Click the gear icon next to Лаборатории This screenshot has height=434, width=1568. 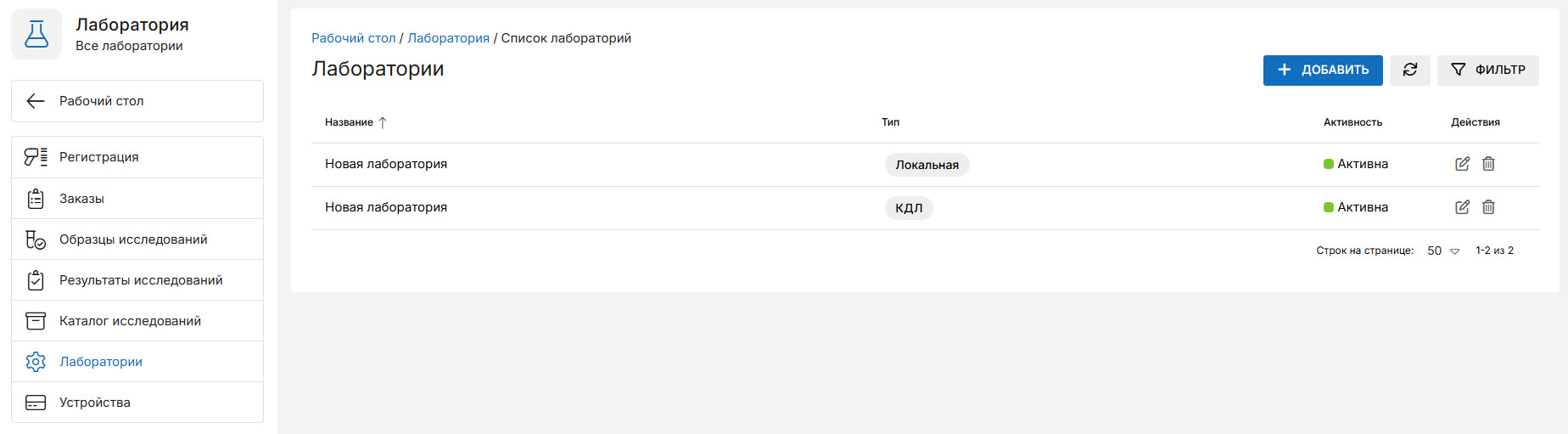[x=36, y=362]
